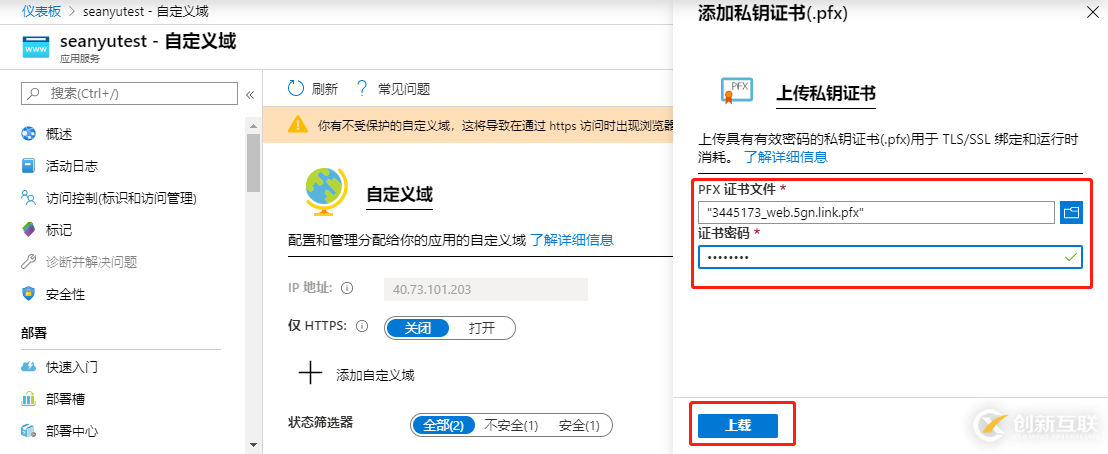Focus the 搜索(Ctrl+/) search box
Viewport: 1108px width, 454px height.
coord(131,93)
